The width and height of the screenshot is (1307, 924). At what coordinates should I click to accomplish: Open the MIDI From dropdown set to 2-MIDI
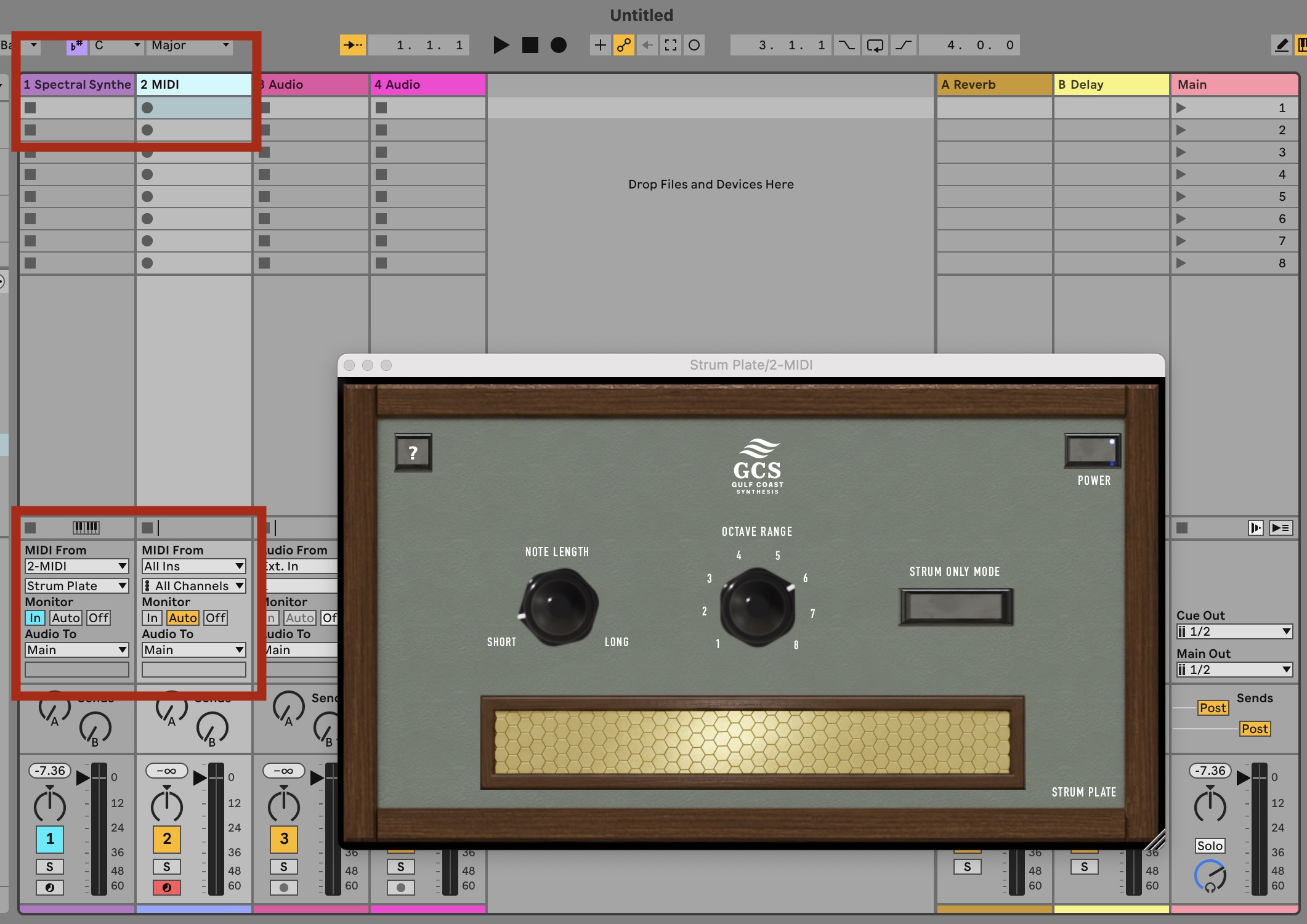pos(76,565)
